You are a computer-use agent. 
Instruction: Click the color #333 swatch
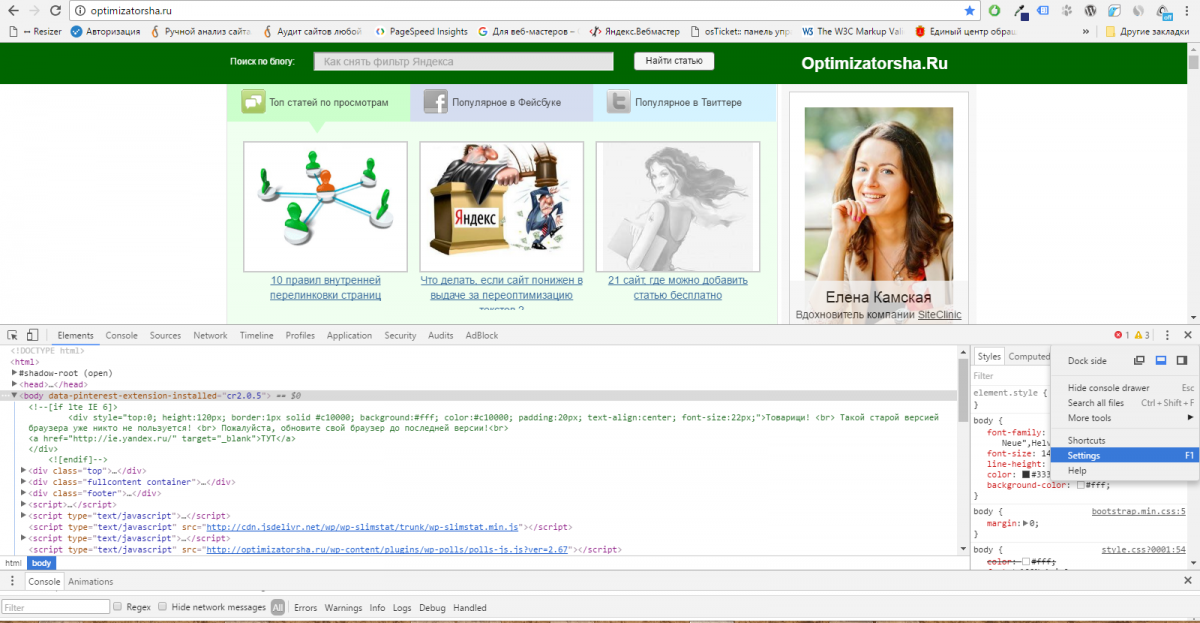click(x=1024, y=474)
